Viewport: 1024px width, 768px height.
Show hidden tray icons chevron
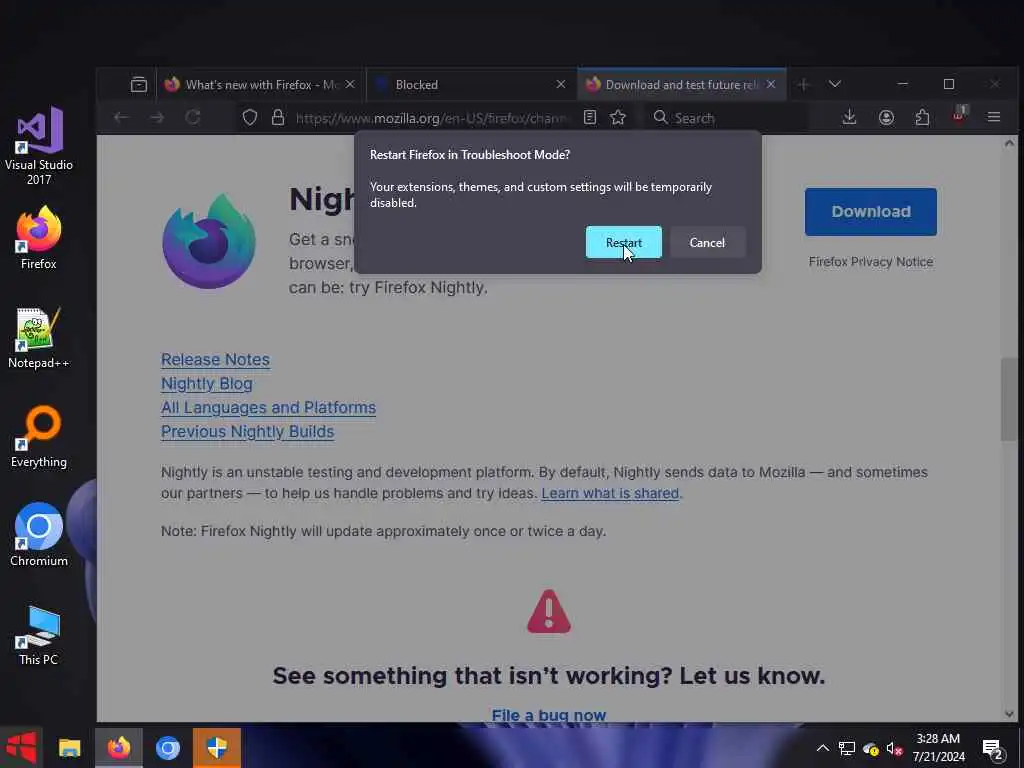pyautogui.click(x=823, y=748)
